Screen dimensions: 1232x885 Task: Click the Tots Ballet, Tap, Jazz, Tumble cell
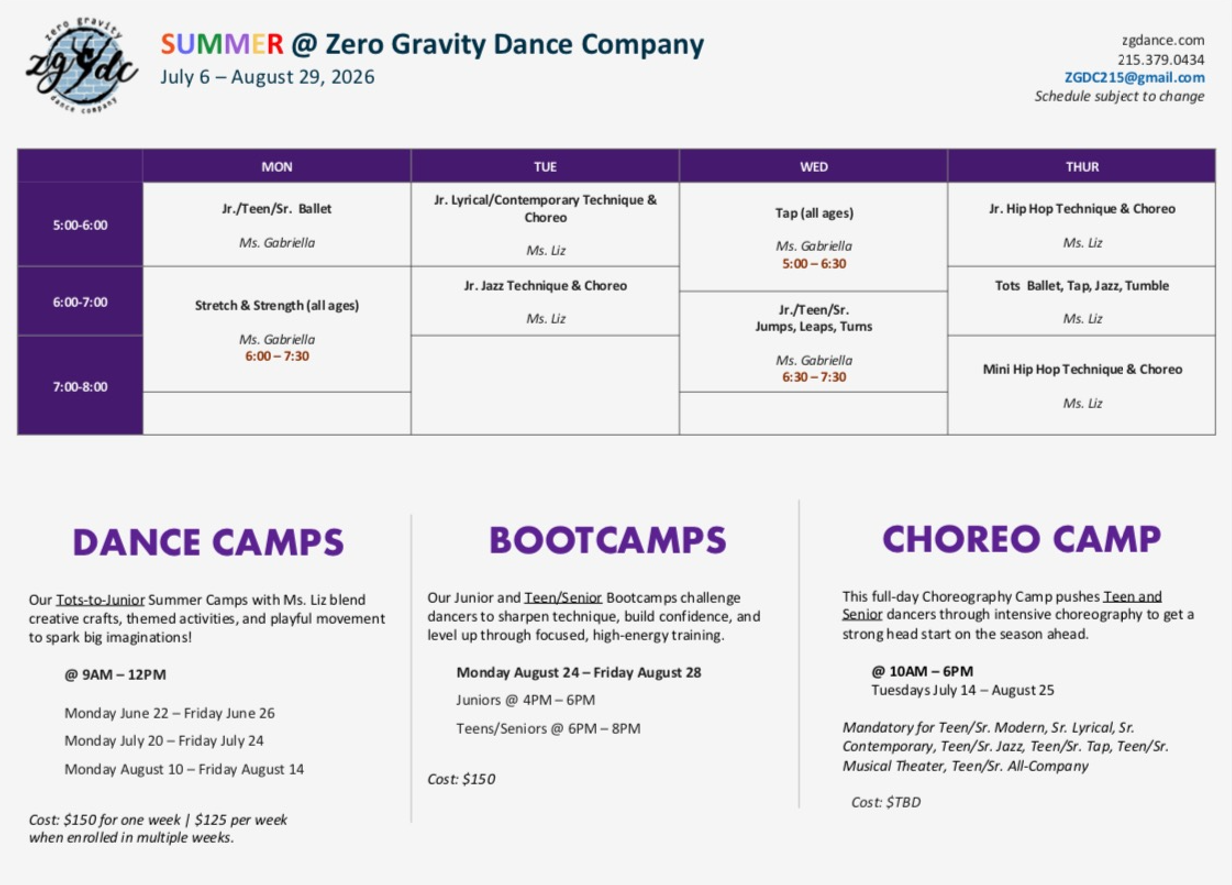[1082, 300]
